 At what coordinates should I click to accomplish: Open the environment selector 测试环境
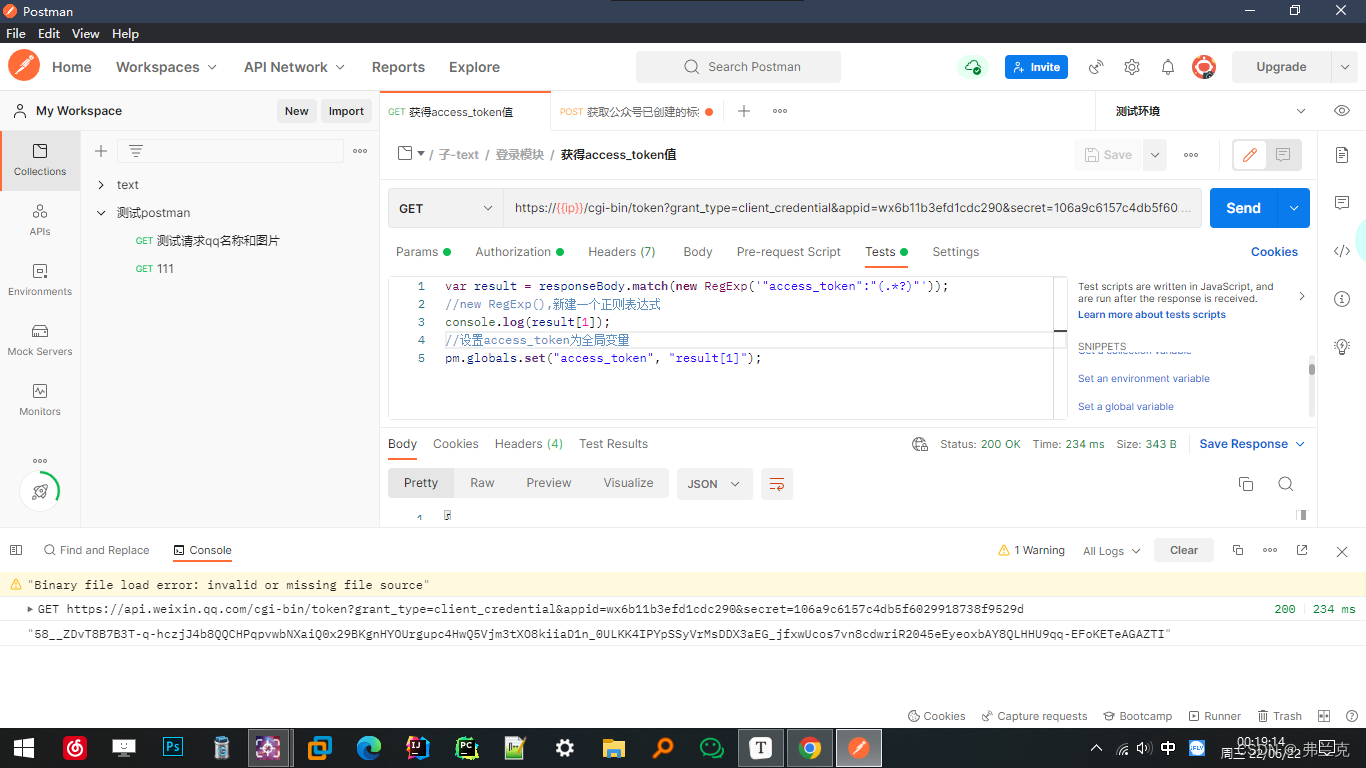click(1211, 111)
